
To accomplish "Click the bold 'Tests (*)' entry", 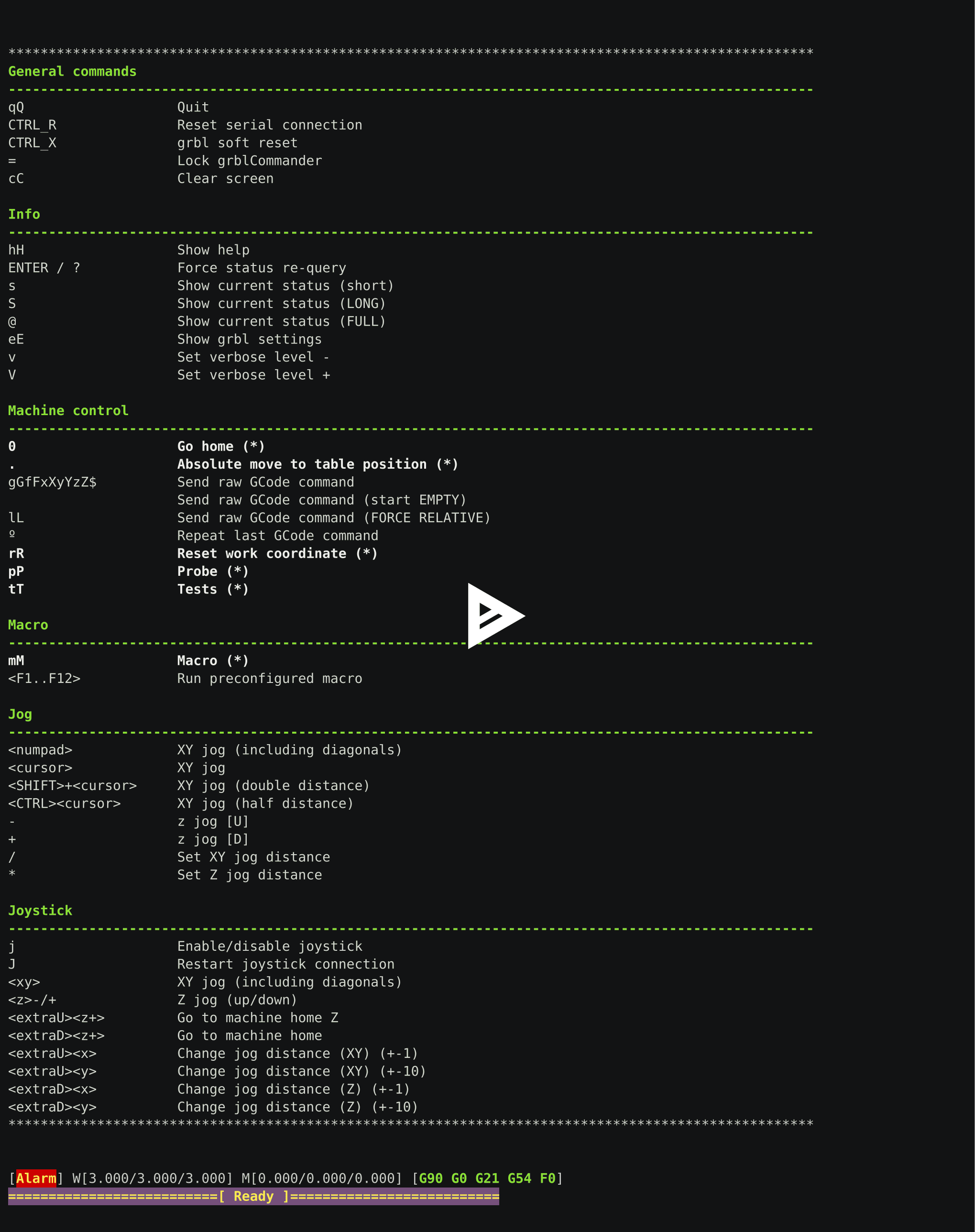I will [x=213, y=589].
